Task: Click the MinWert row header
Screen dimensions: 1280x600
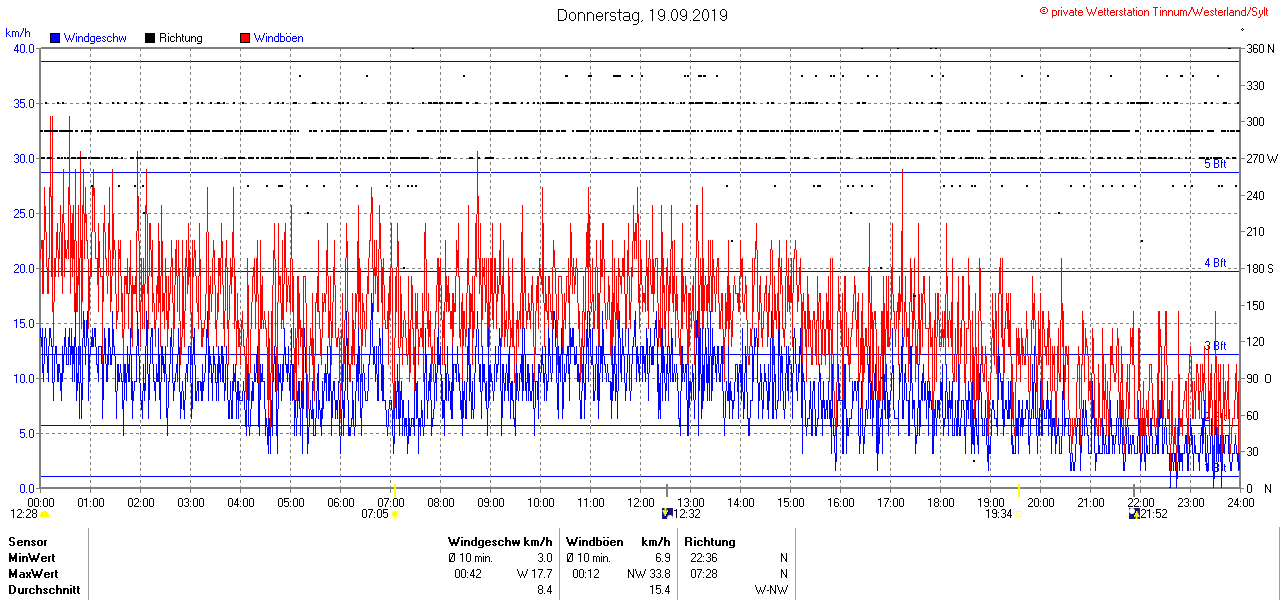Action: click(x=32, y=557)
